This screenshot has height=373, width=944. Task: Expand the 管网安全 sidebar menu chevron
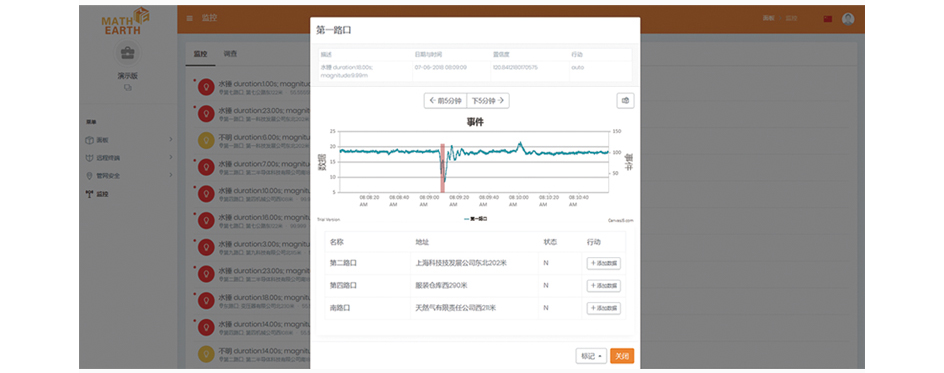tap(170, 176)
